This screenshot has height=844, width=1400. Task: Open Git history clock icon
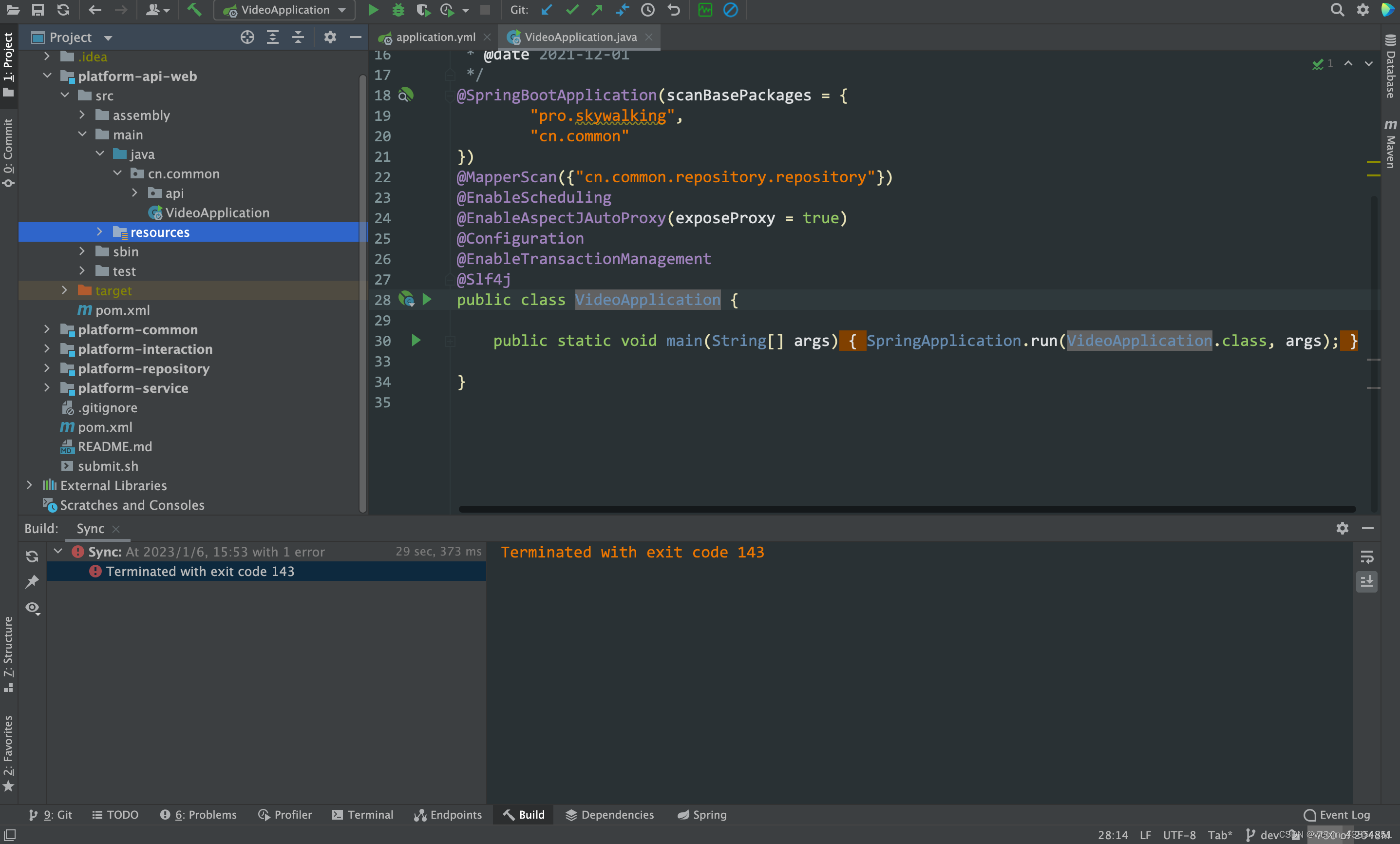(648, 10)
